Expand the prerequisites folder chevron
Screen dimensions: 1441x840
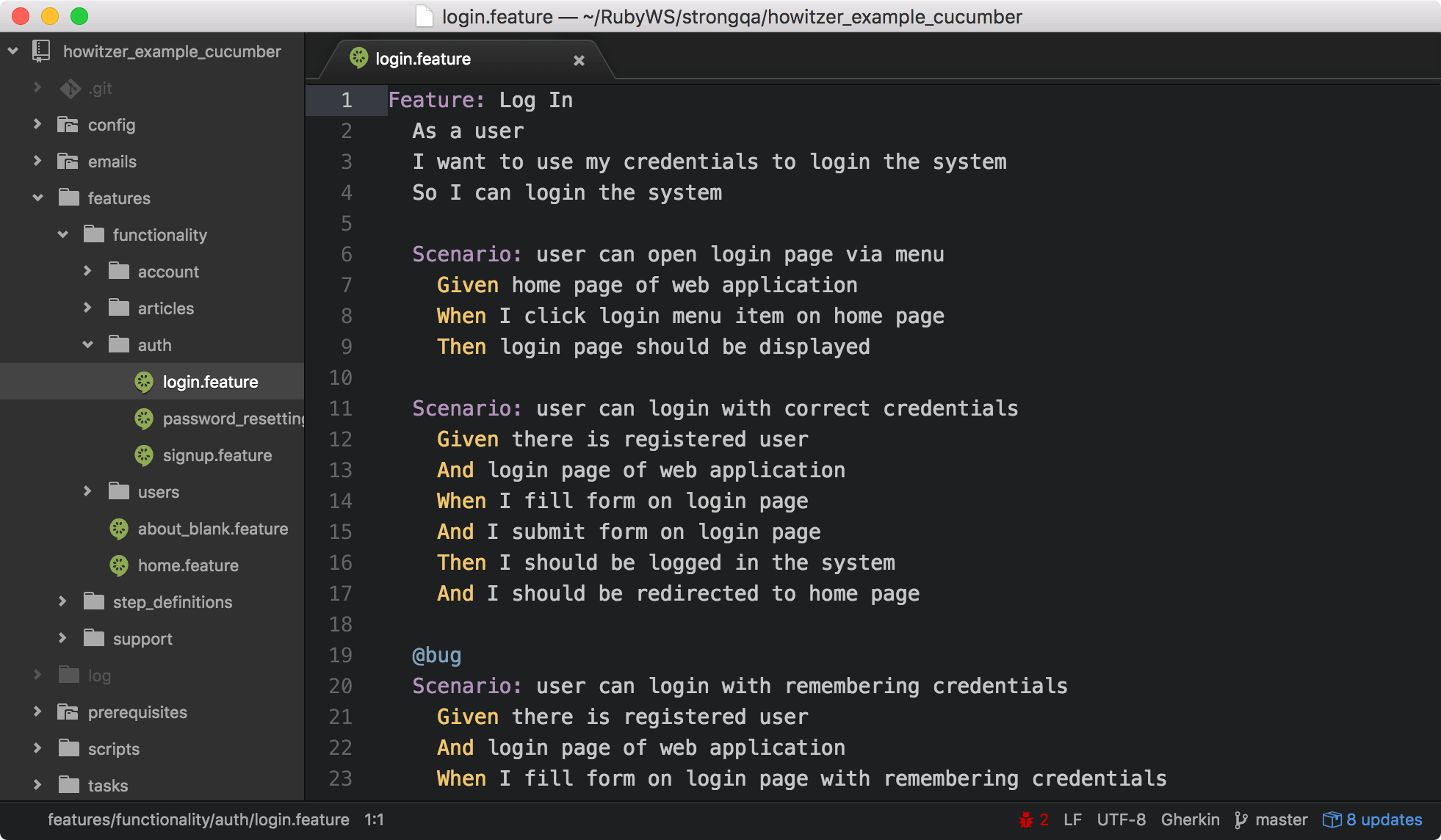click(37, 712)
